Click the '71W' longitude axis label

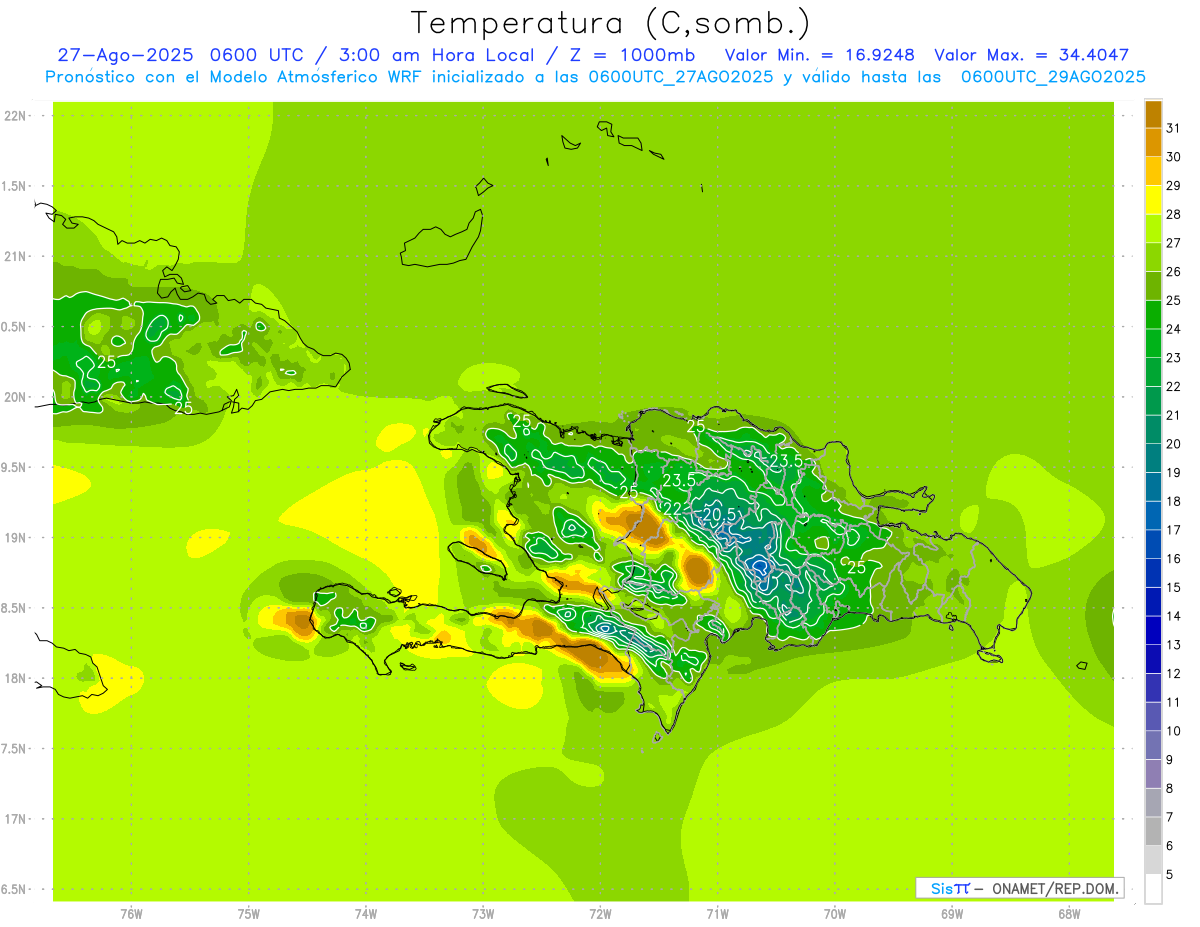click(717, 914)
